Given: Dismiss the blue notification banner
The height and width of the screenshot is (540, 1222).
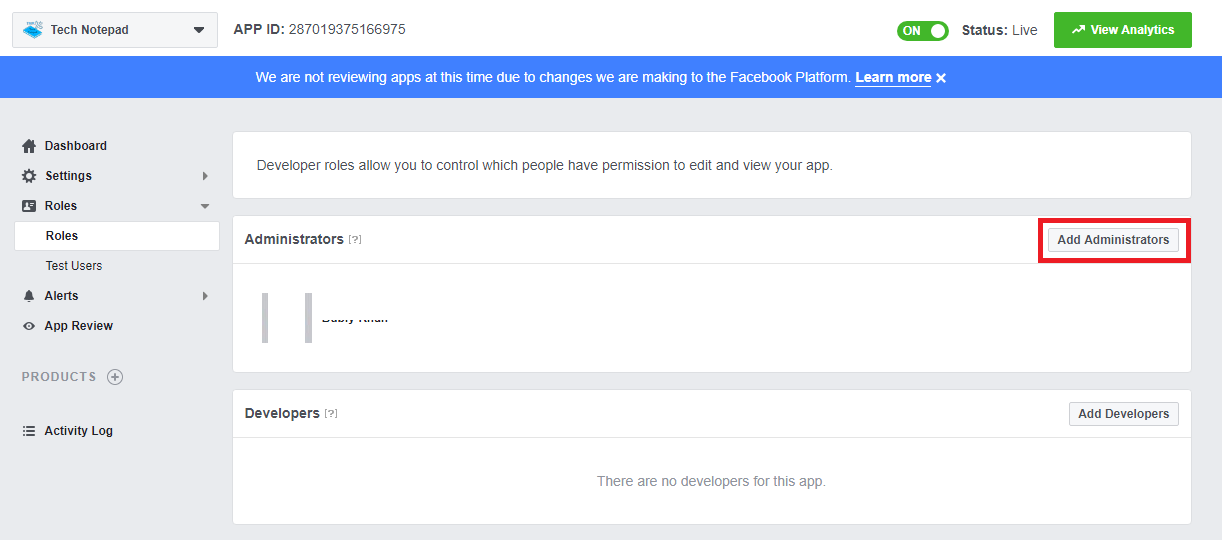Looking at the screenshot, I should coord(941,78).
